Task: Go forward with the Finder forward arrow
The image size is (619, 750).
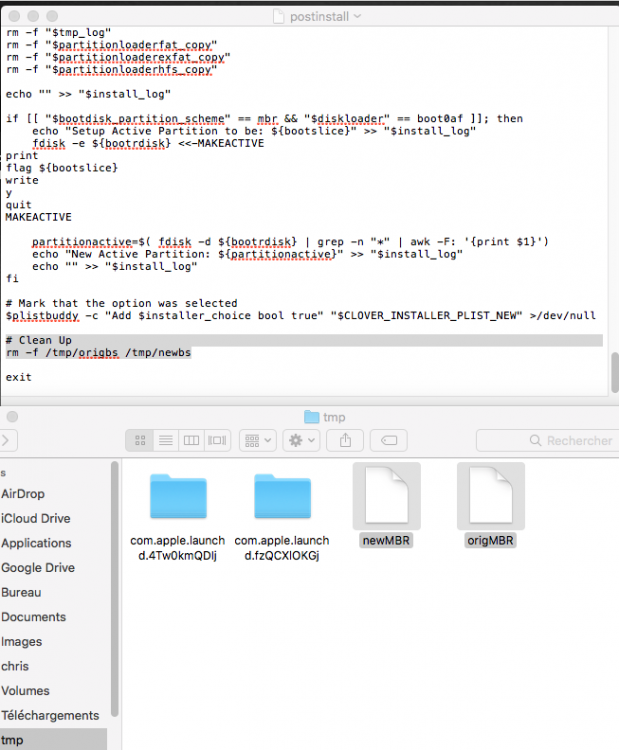Action: pyautogui.click(x=6, y=440)
